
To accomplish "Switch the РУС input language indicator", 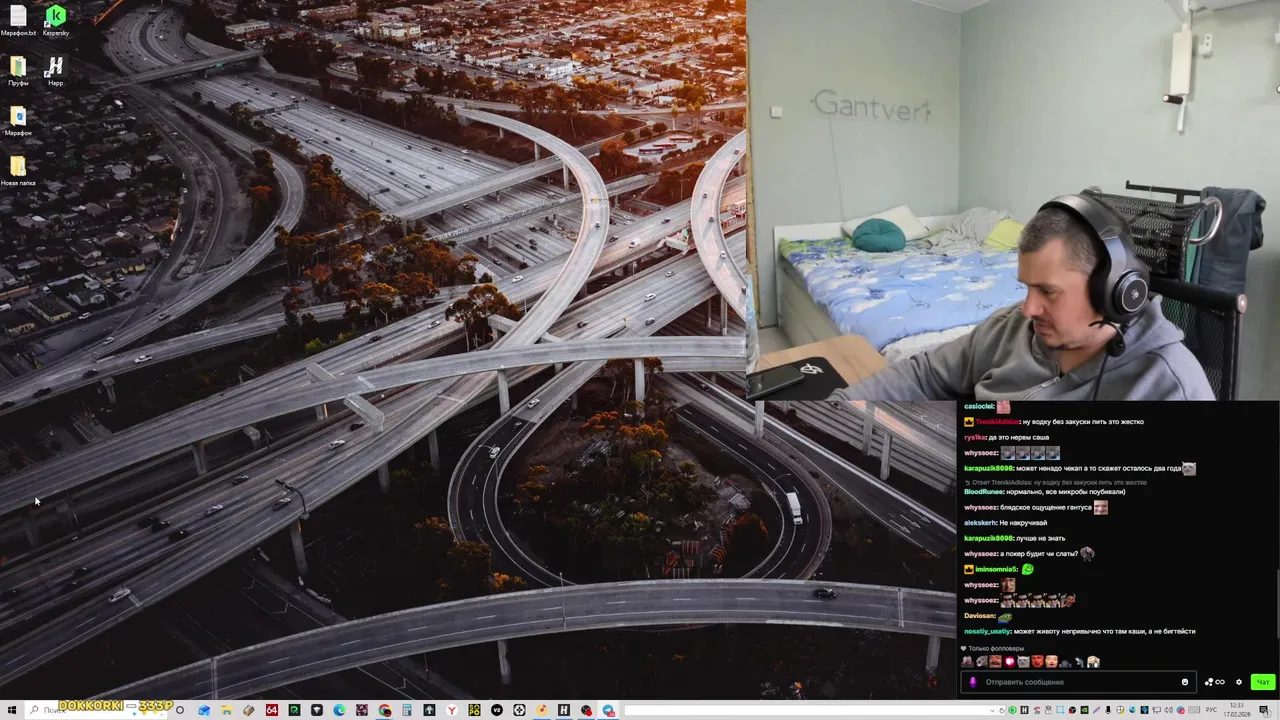I will pos(1211,710).
